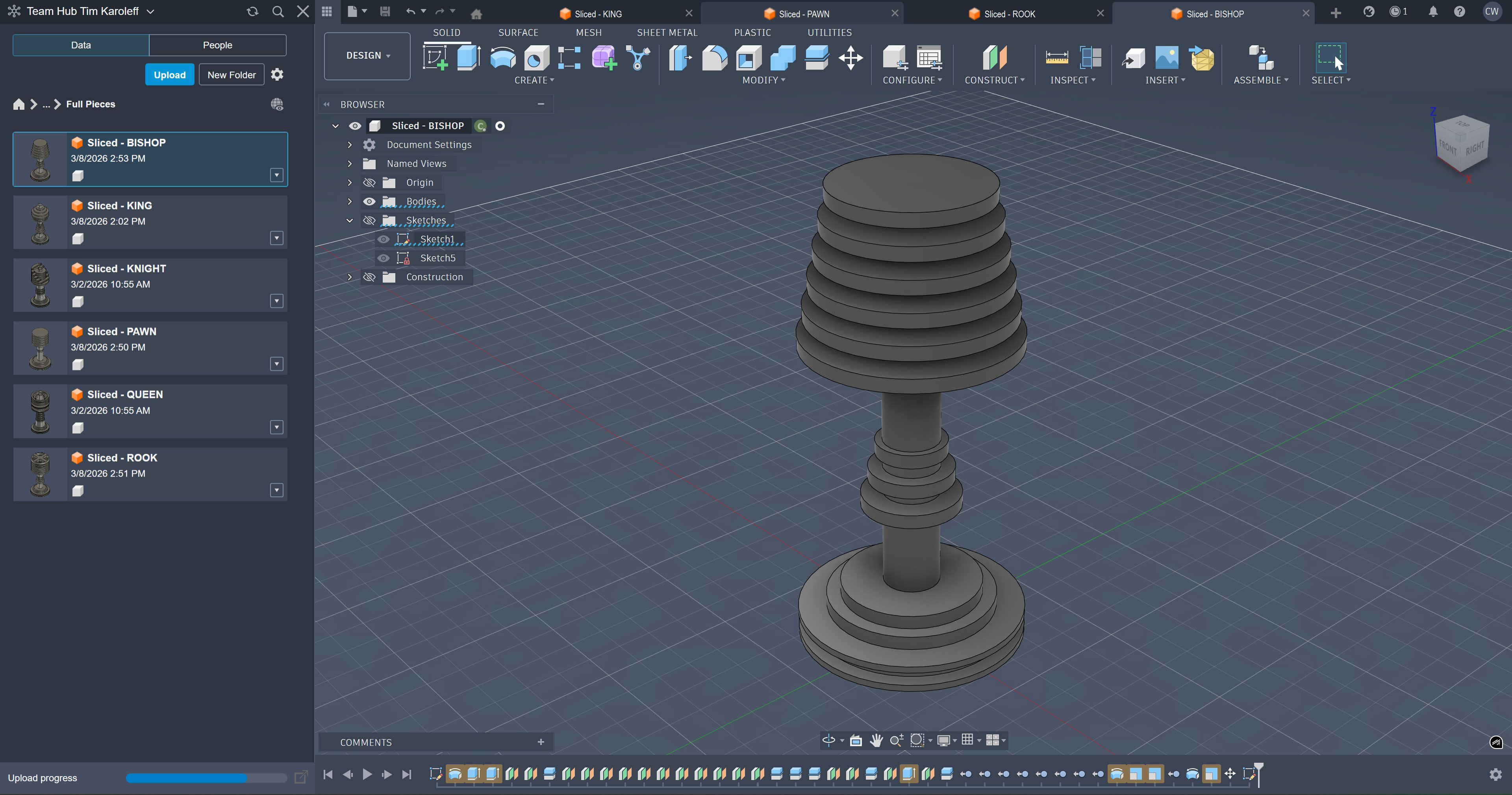This screenshot has width=1512, height=795.
Task: Open the Measure tool
Action: [x=1056, y=58]
